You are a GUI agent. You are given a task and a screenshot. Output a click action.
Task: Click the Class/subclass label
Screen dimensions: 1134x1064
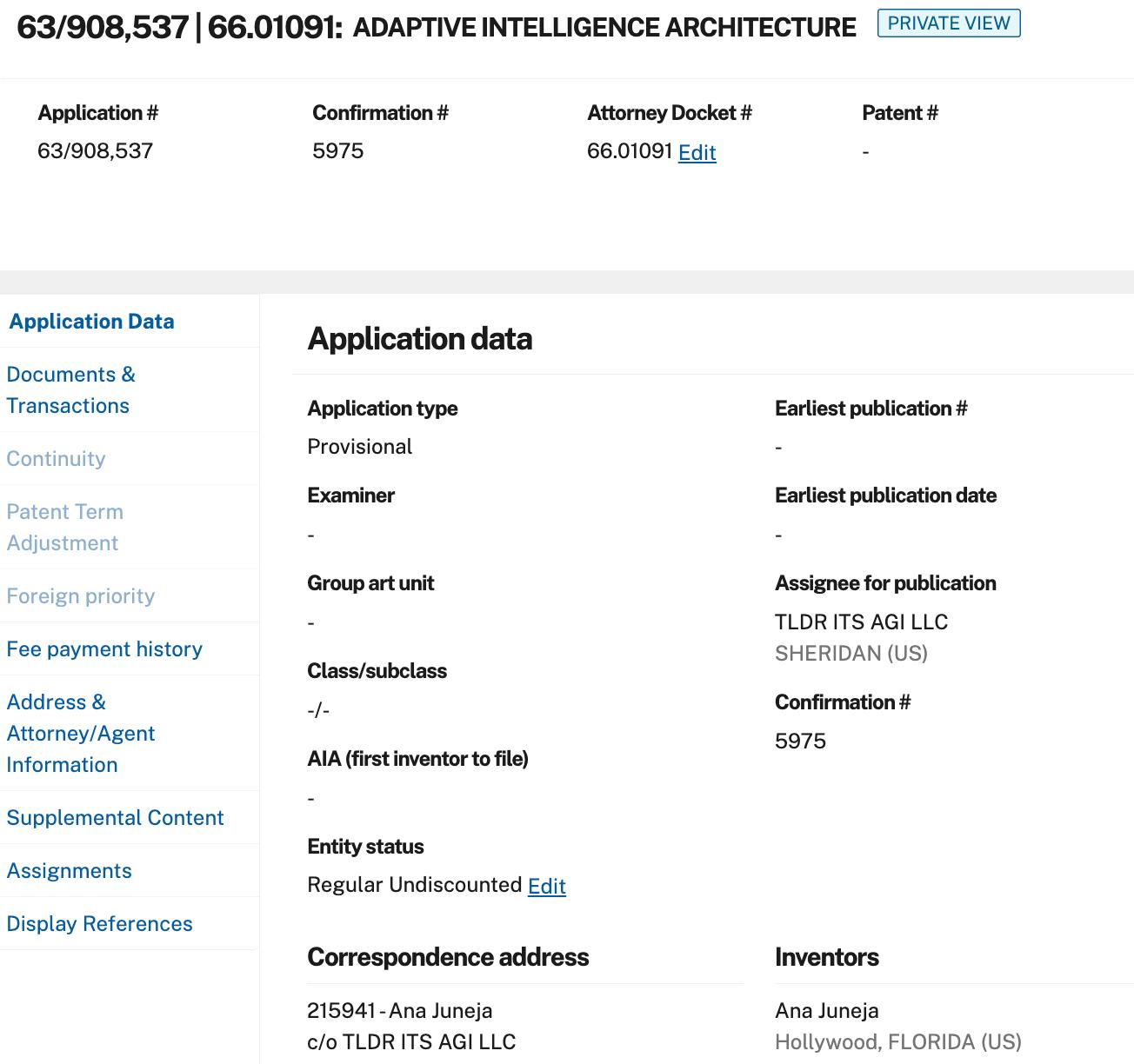click(x=377, y=671)
